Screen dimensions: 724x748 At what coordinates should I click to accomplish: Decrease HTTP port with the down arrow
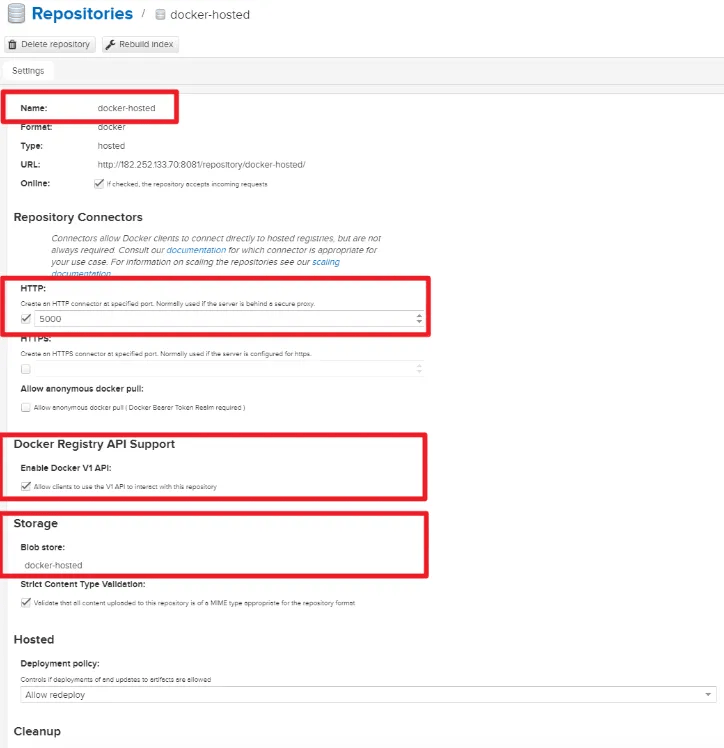click(x=419, y=323)
